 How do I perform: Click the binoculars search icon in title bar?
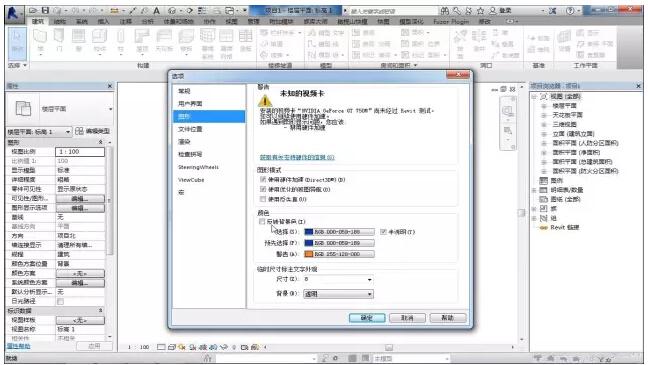tap(445, 11)
